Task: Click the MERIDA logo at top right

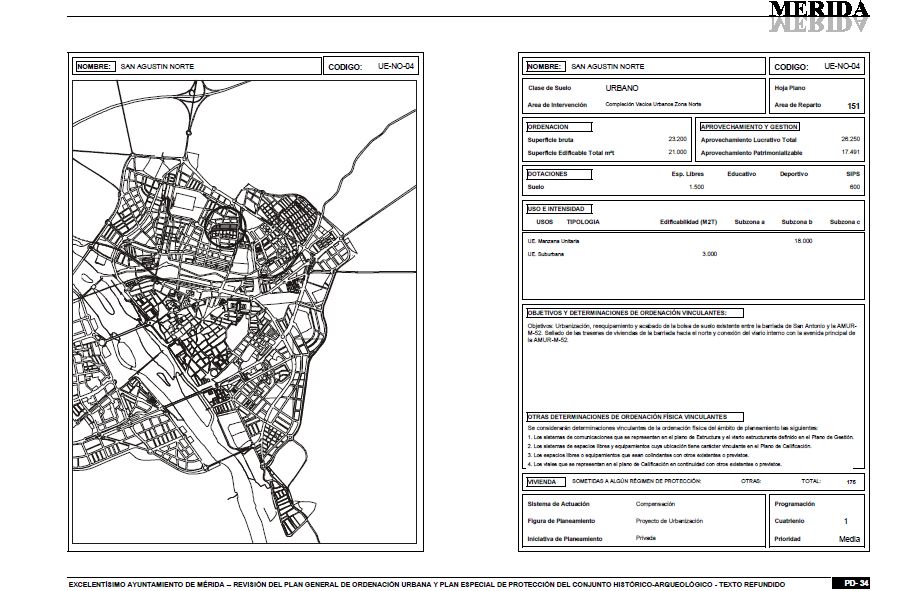Action: [819, 15]
